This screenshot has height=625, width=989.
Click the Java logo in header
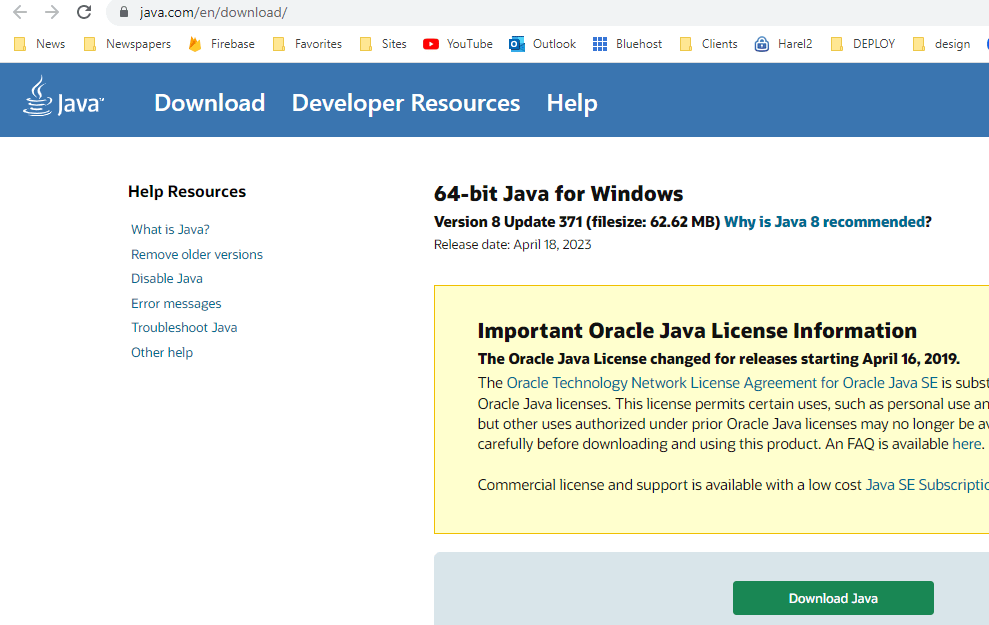pyautogui.click(x=63, y=98)
